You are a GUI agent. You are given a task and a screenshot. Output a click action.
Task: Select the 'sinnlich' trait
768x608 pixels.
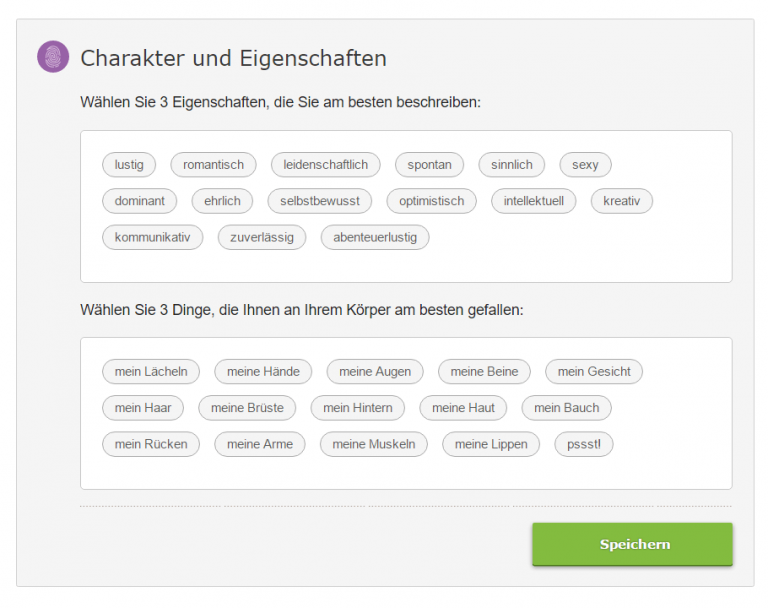coord(512,165)
